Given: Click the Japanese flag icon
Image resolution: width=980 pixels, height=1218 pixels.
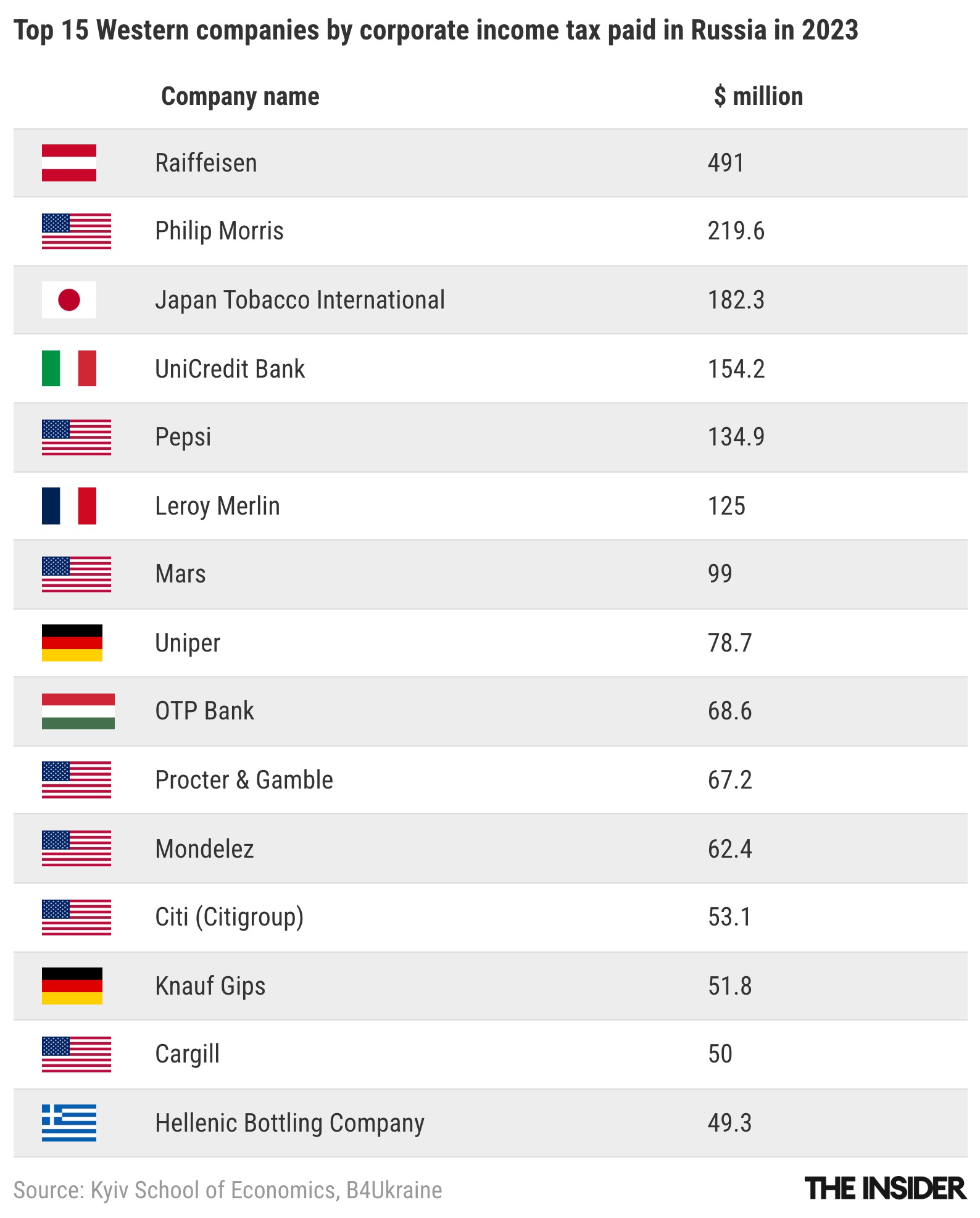Looking at the screenshot, I should point(69,300).
